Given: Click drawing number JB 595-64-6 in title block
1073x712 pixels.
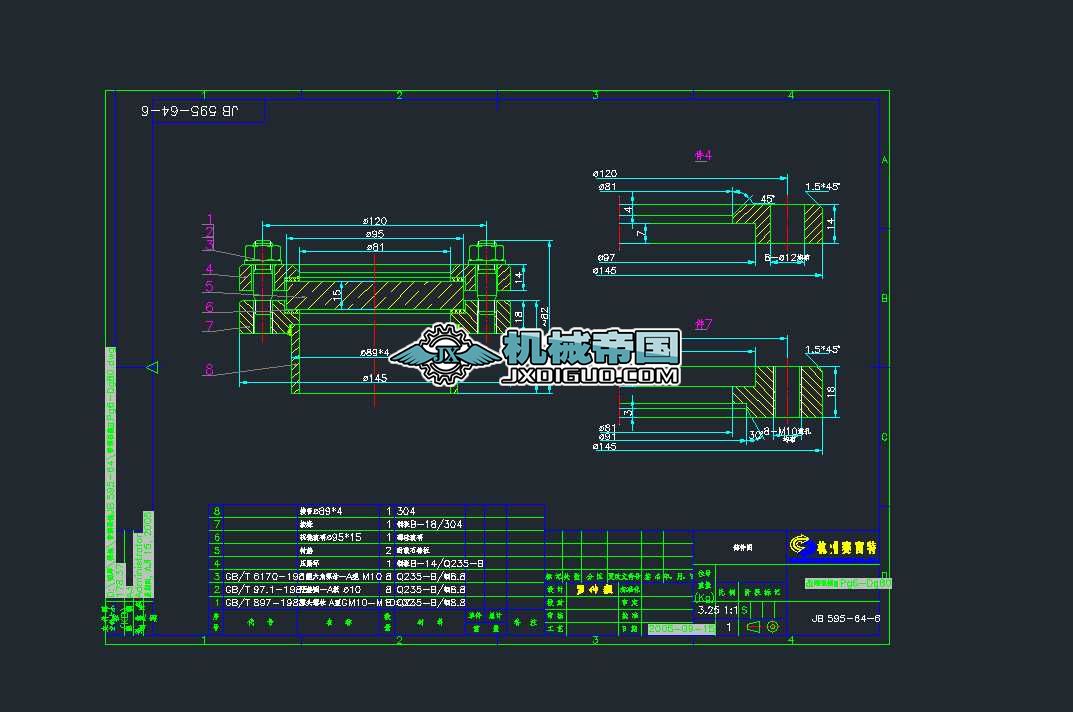Looking at the screenshot, I should pos(847,617).
